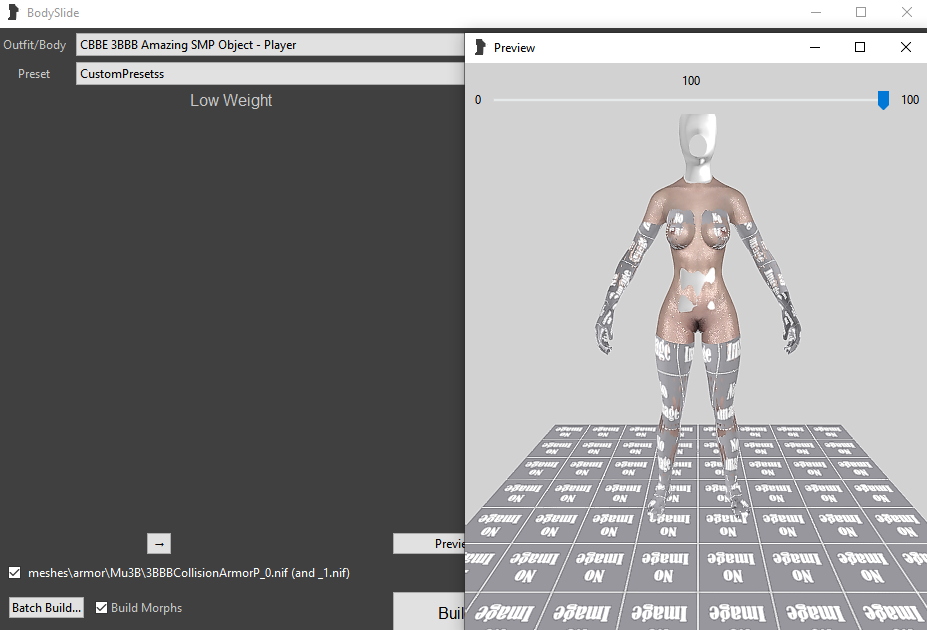Click the Preview button in BodySlide
Screen dimensions: 927x630
(x=429, y=544)
